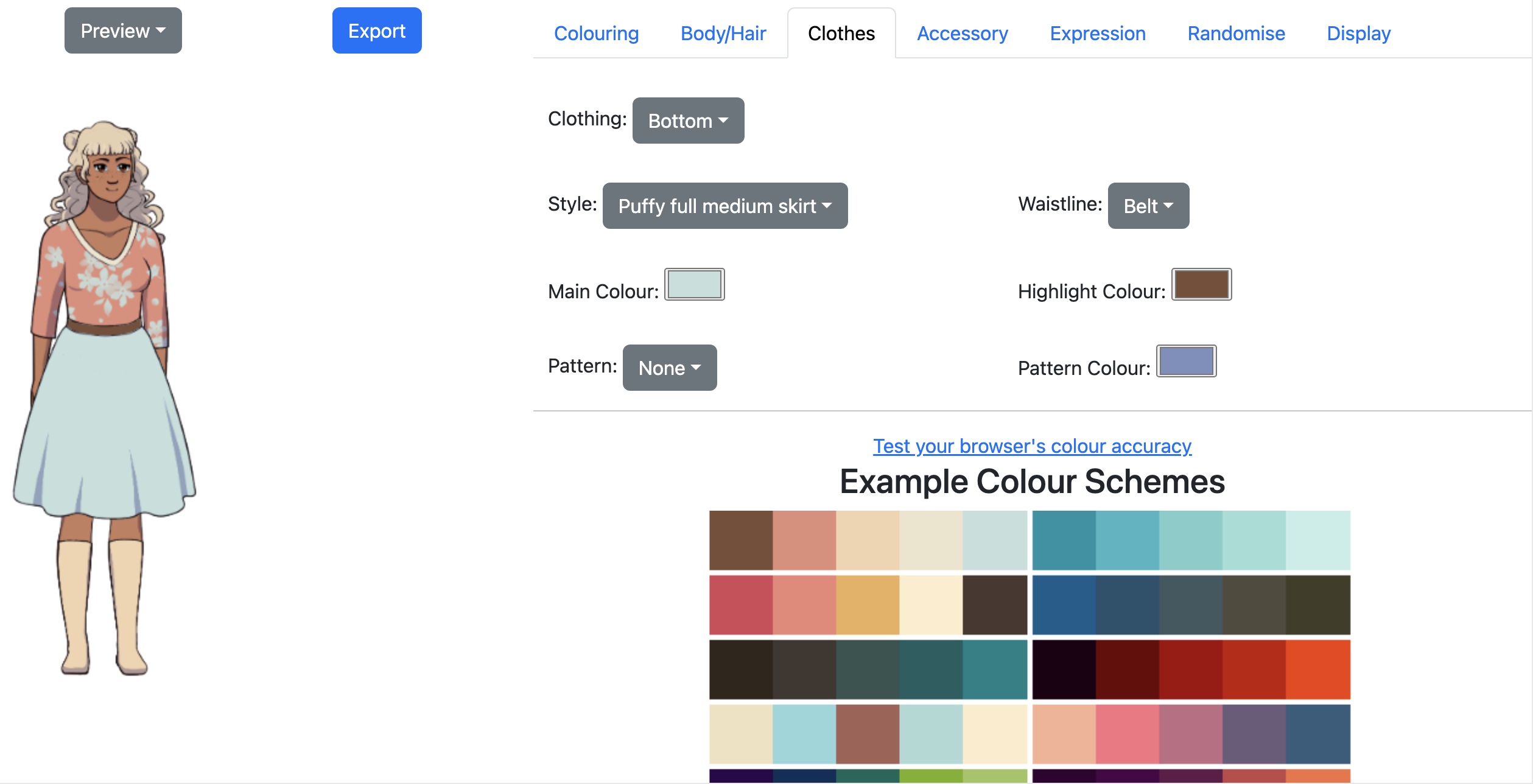1533x784 pixels.
Task: Open the Body/Hair tab
Action: (723, 33)
